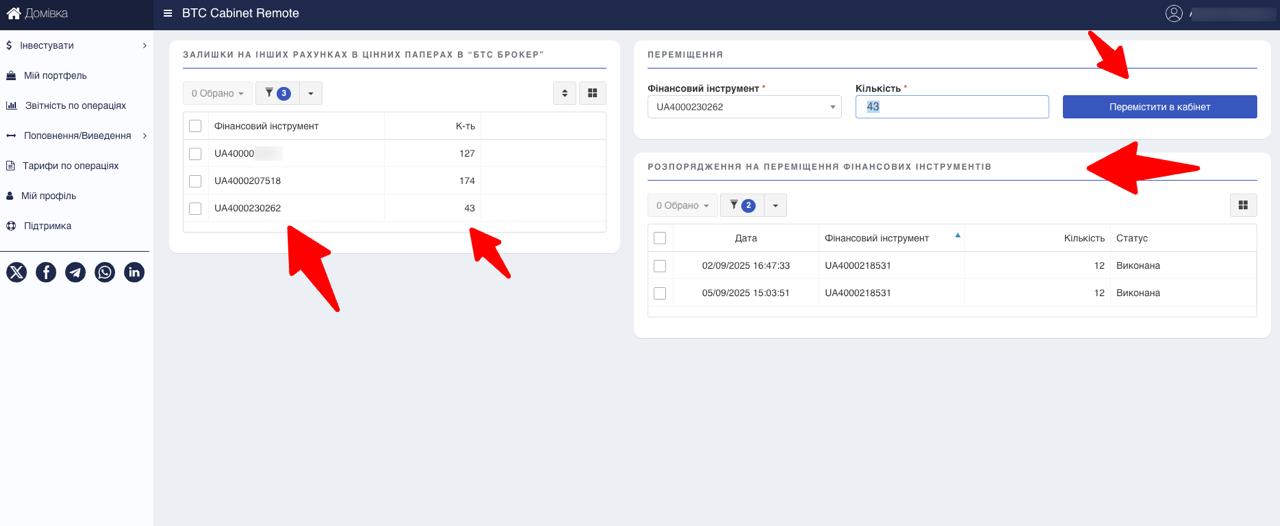Open the Фінансовий інструмент dropdown
The image size is (1280, 526).
point(744,107)
